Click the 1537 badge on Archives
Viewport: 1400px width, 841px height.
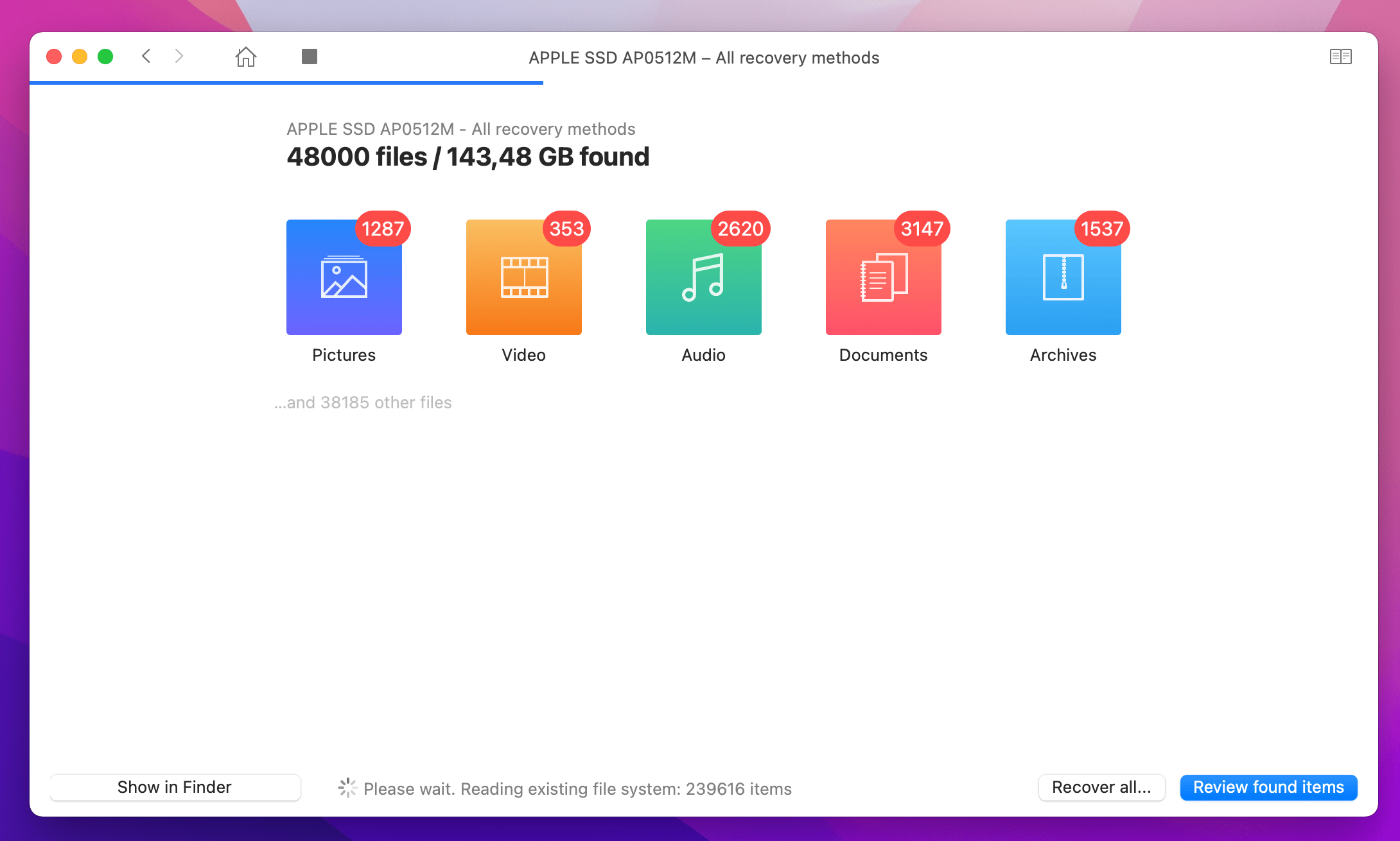coord(1102,229)
